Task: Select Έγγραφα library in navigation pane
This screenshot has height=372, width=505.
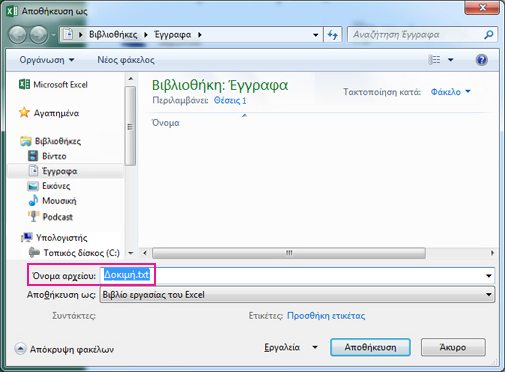Action: tap(60, 171)
